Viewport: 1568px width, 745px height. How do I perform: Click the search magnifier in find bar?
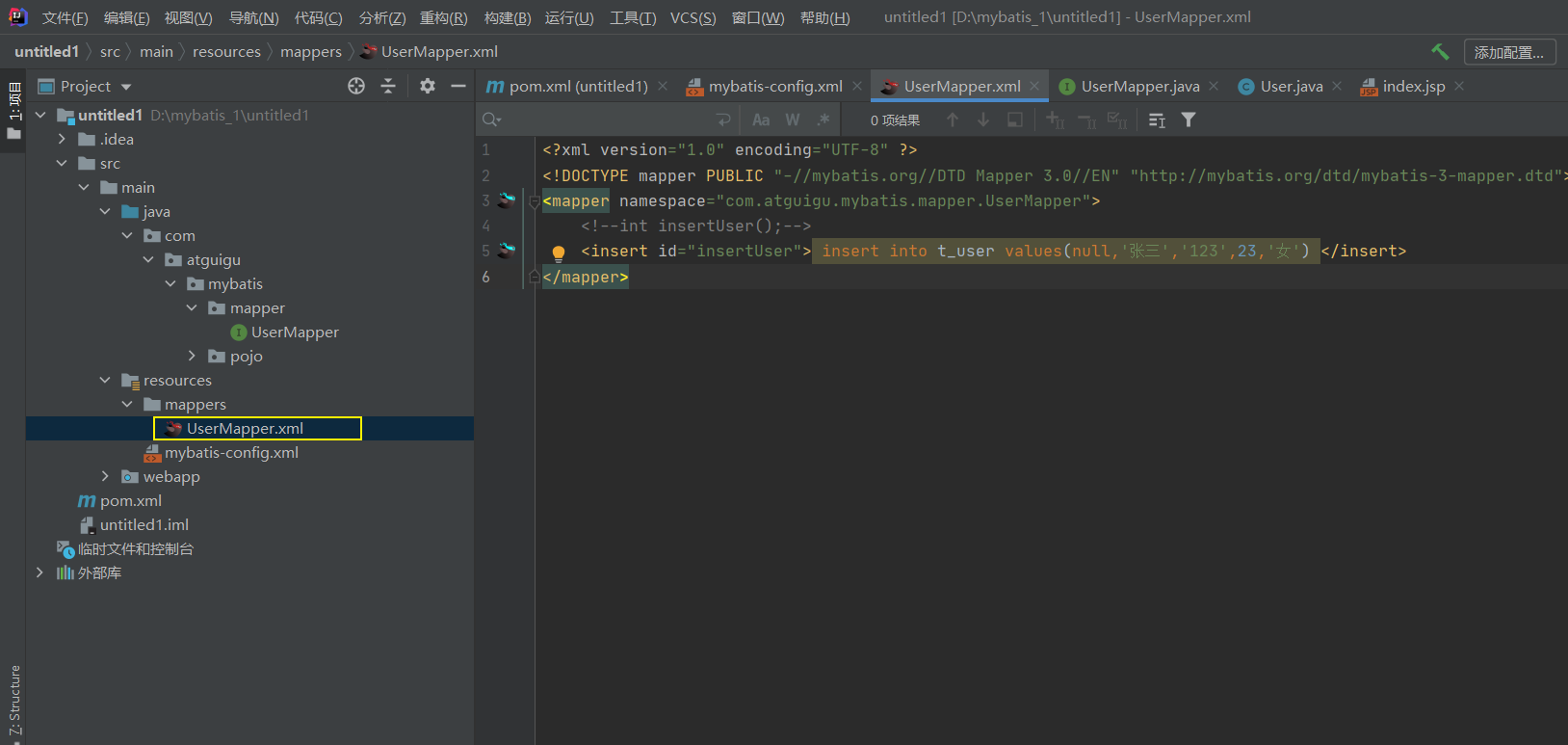[x=491, y=120]
